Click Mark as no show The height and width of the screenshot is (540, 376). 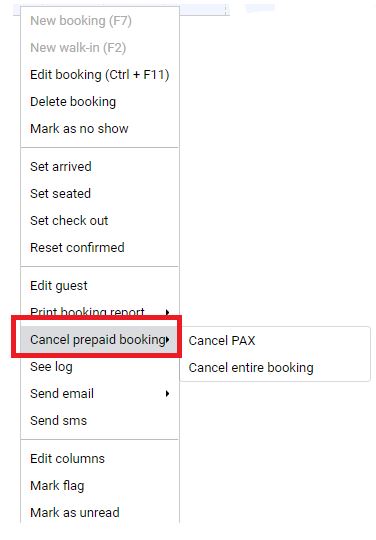click(x=100, y=128)
